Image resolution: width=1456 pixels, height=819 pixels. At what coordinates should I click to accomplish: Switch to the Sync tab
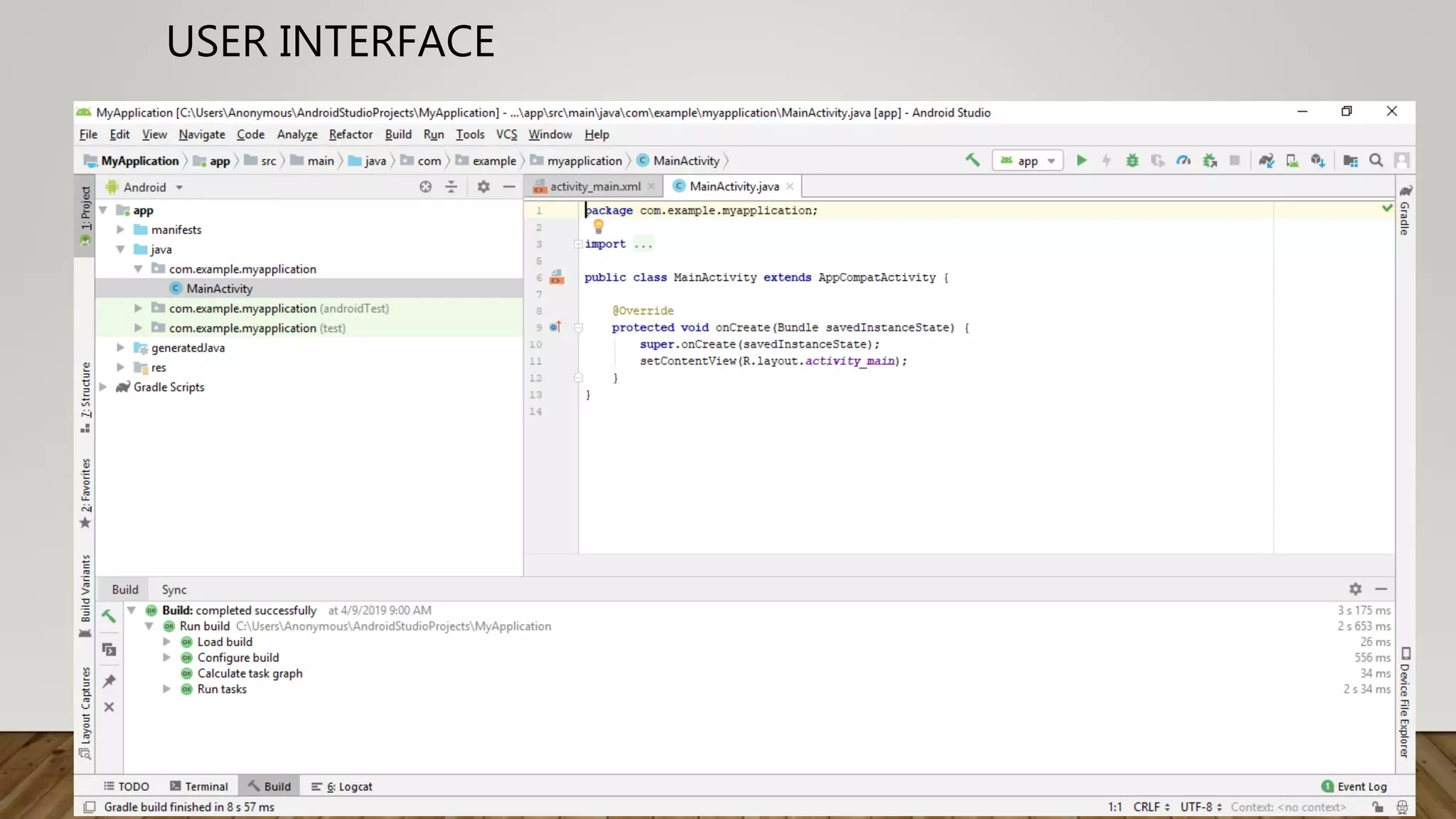[x=173, y=589]
